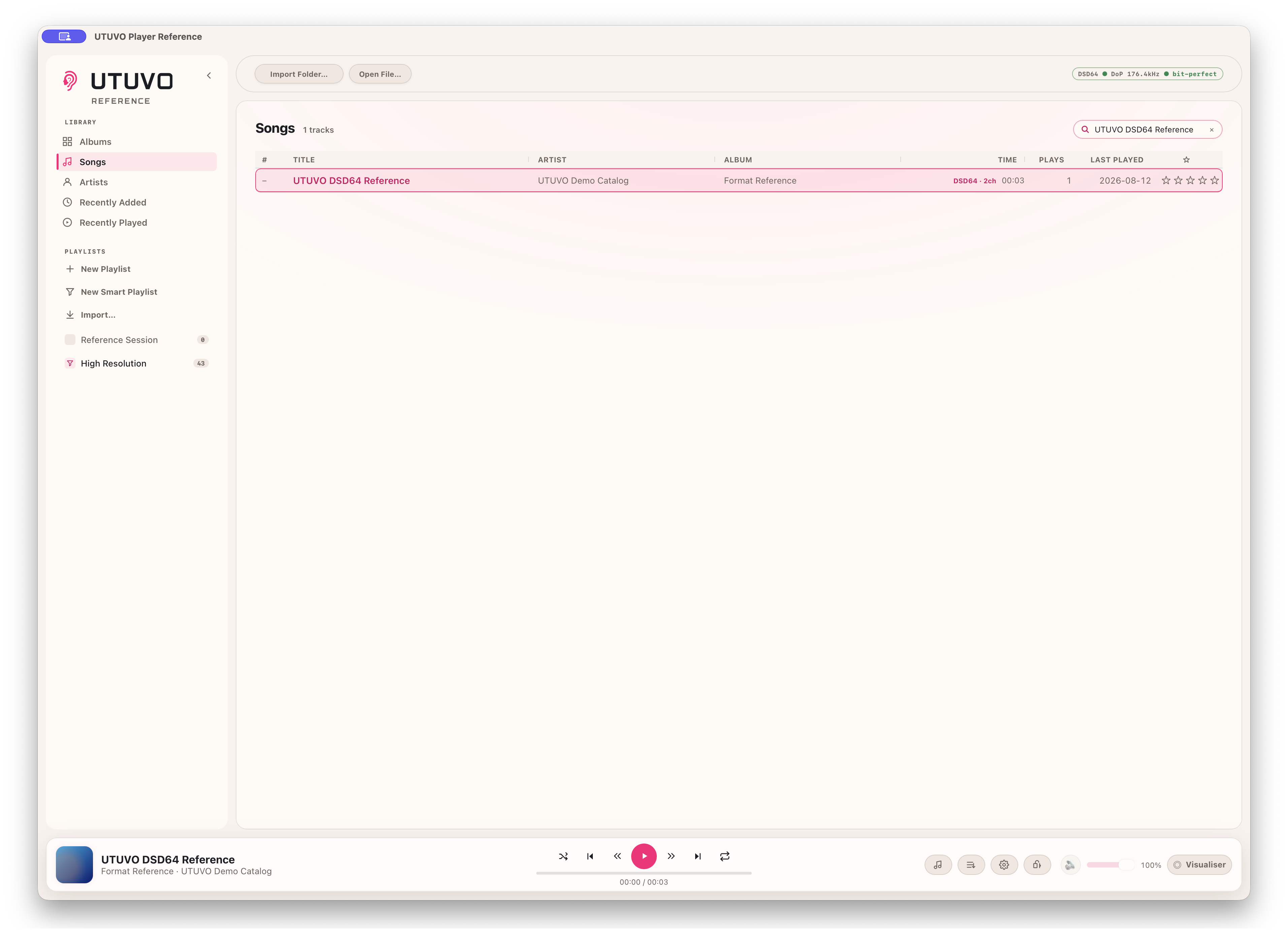Sort by the ALBUM column header

tap(738, 160)
